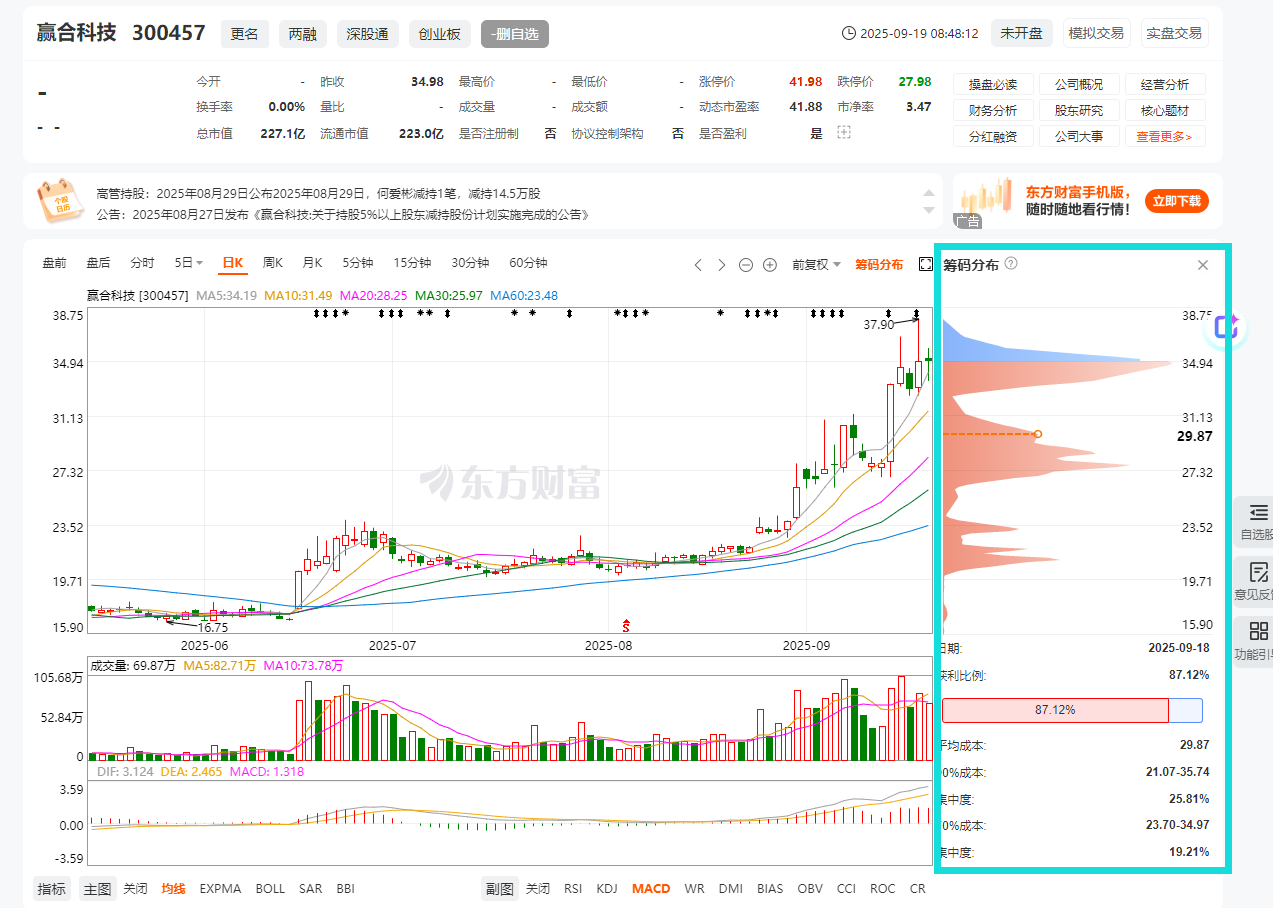1273x908 pixels.
Task: Enable EXPMA overlay on main chart
Action: click(220, 888)
